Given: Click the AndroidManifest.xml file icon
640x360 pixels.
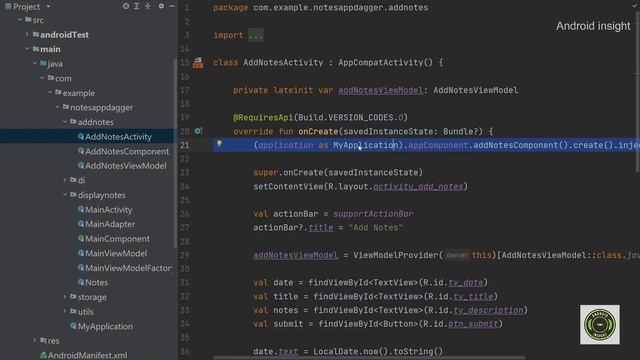Looking at the screenshot, I should (x=43, y=355).
